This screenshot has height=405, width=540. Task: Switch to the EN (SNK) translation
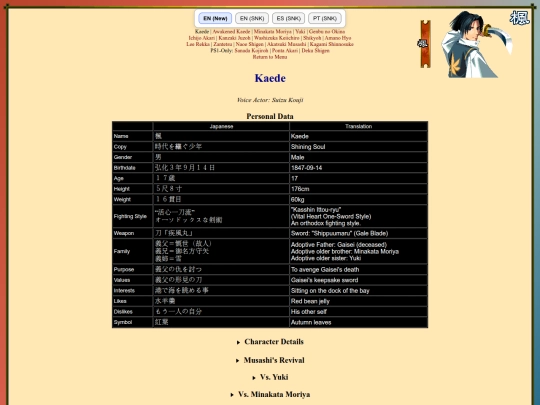point(252,18)
